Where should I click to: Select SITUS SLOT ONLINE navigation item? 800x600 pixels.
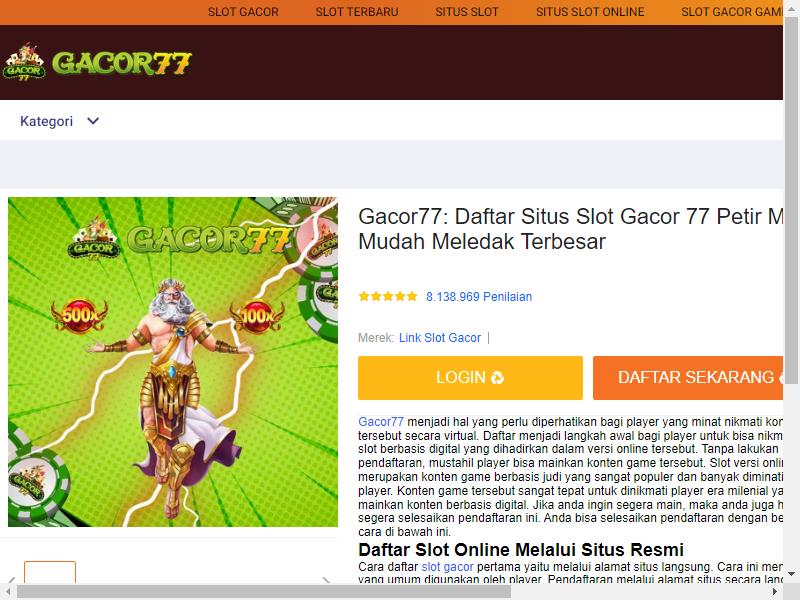(590, 12)
